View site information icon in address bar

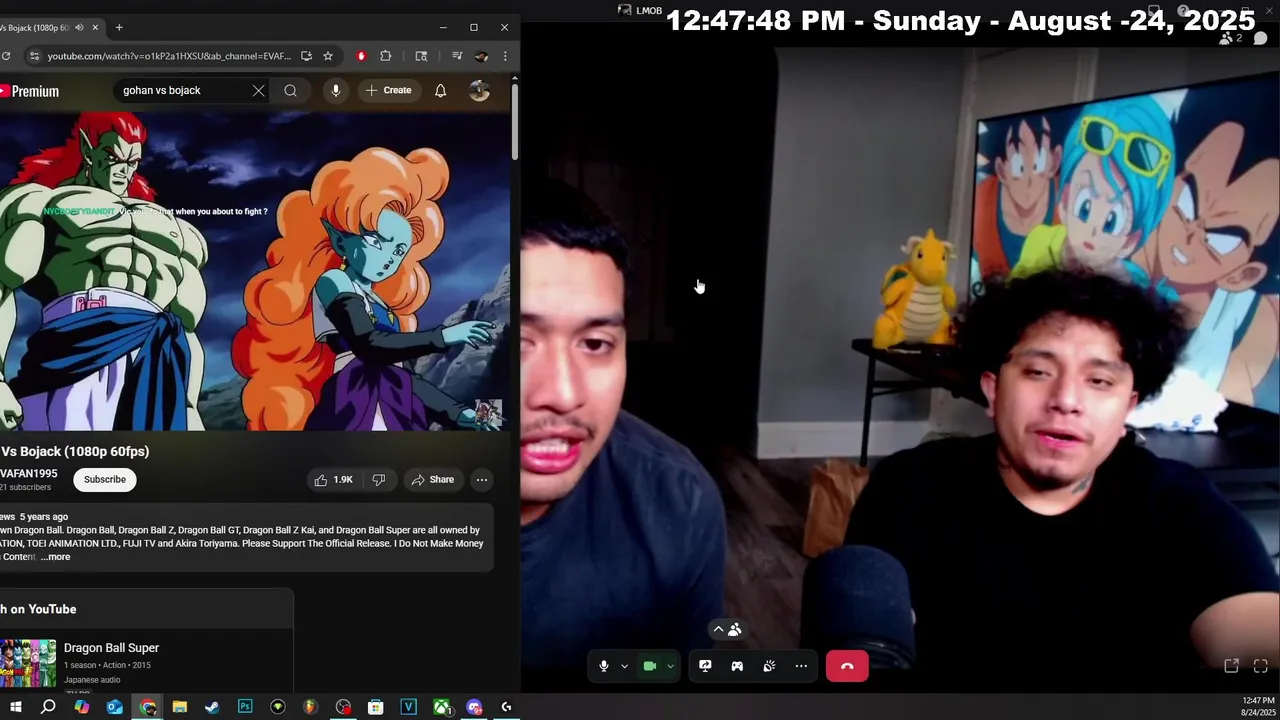click(34, 56)
